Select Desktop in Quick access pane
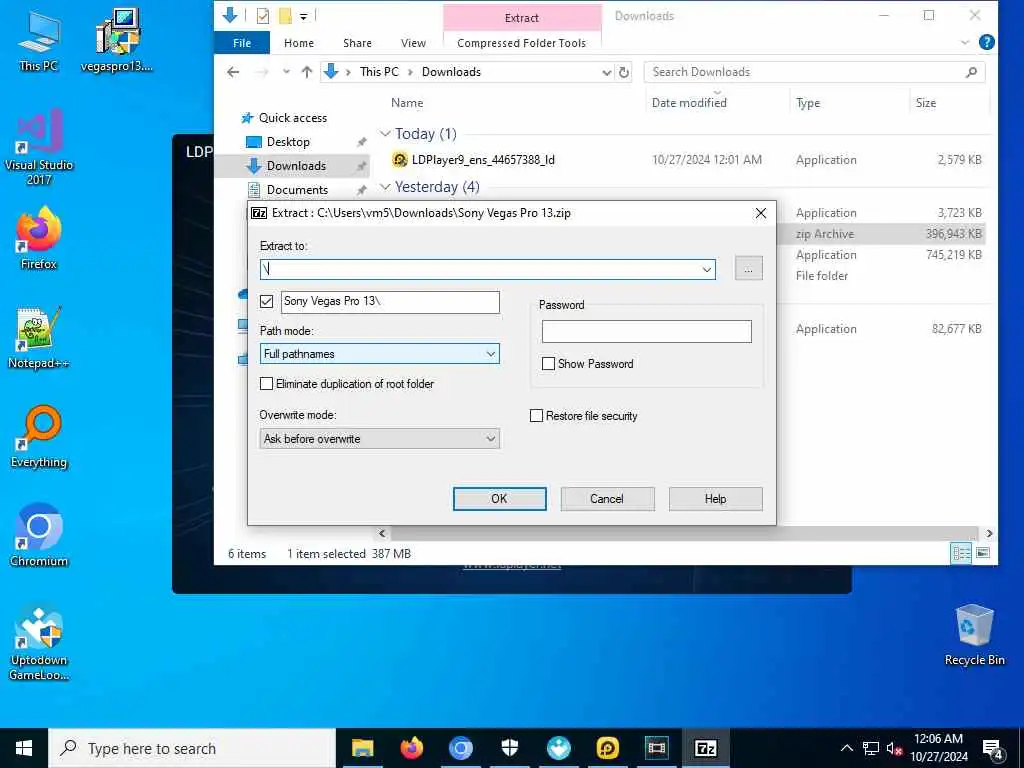Image resolution: width=1024 pixels, height=768 pixels. (288, 142)
